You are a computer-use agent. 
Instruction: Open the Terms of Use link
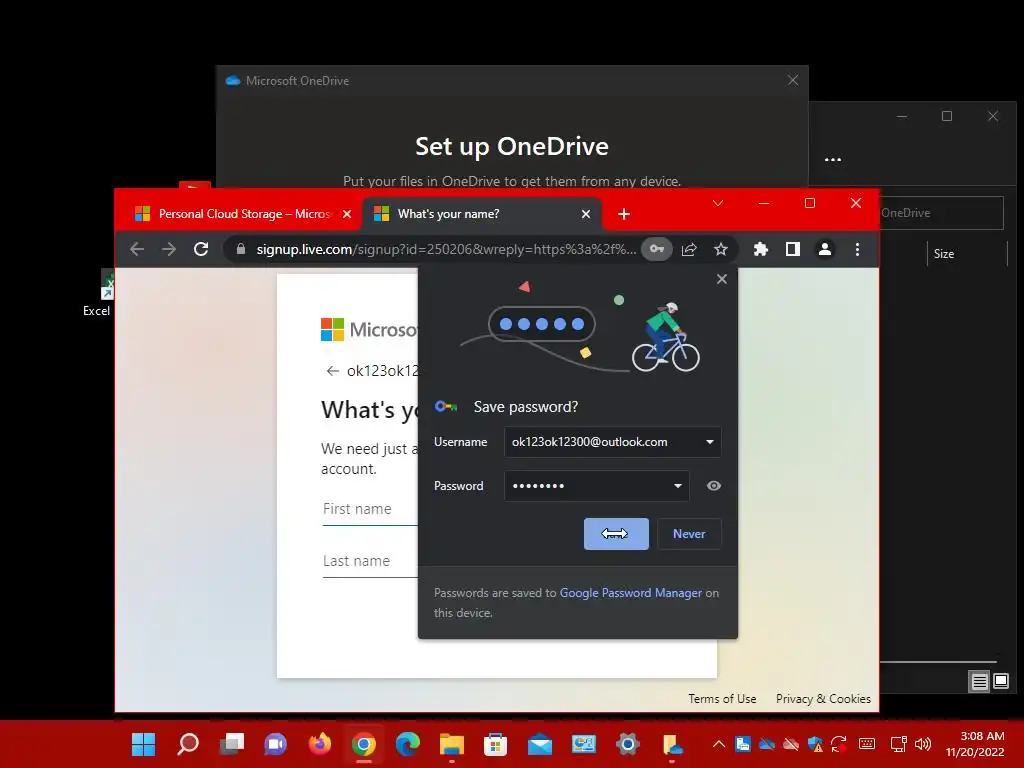coord(722,699)
